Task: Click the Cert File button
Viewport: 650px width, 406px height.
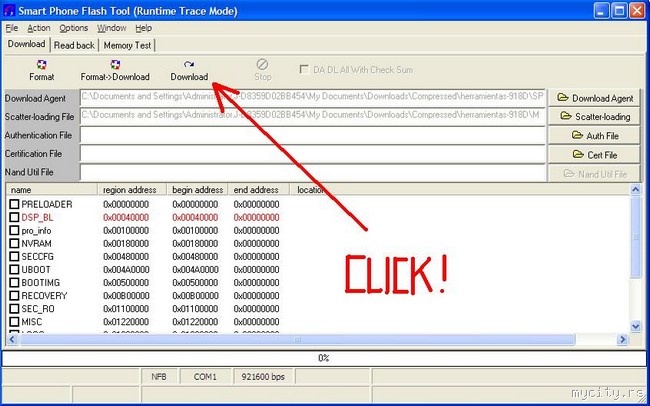Action: 594,155
